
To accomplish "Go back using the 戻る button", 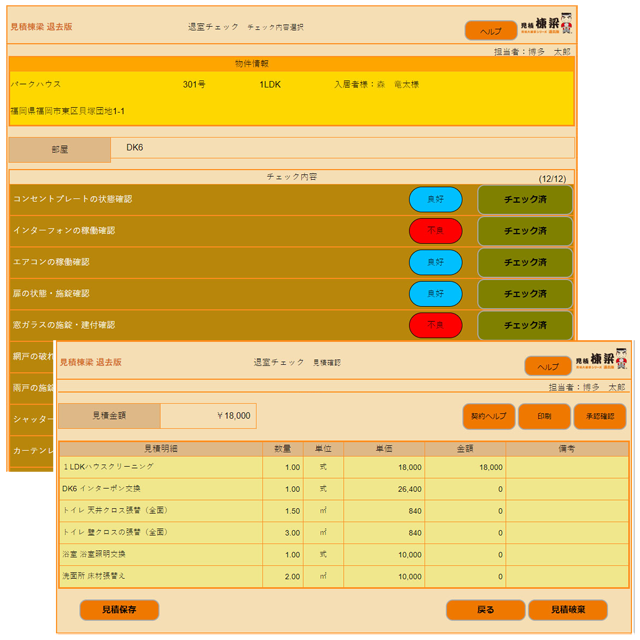I will 484,609.
